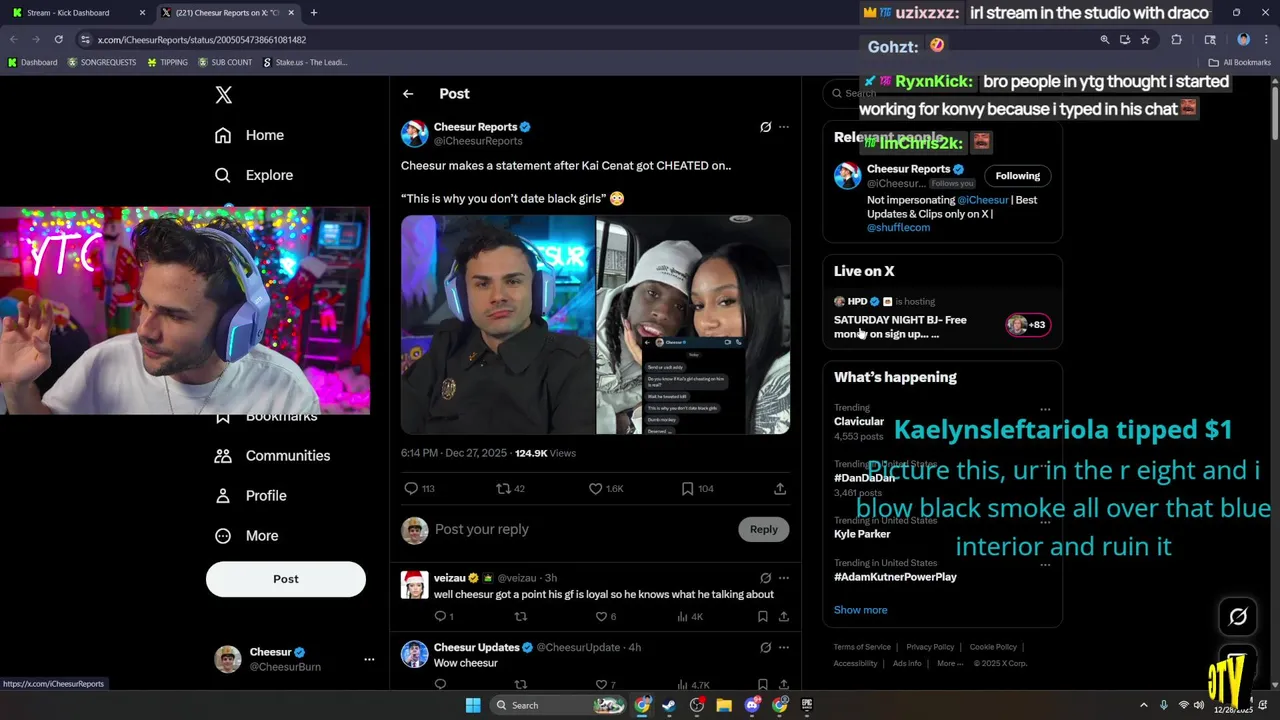
Task: Bookmark the post with 104 bookmarks
Action: coord(697,488)
